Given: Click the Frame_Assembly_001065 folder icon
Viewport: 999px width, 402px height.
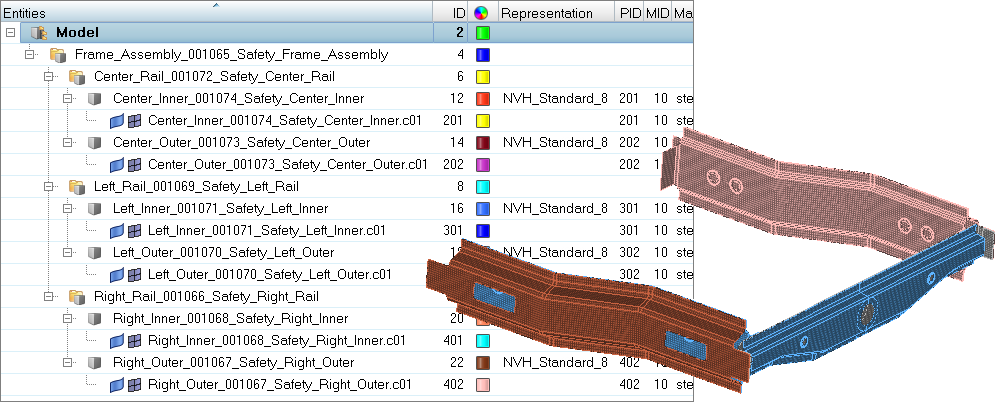Looking at the screenshot, I should click(x=58, y=55).
